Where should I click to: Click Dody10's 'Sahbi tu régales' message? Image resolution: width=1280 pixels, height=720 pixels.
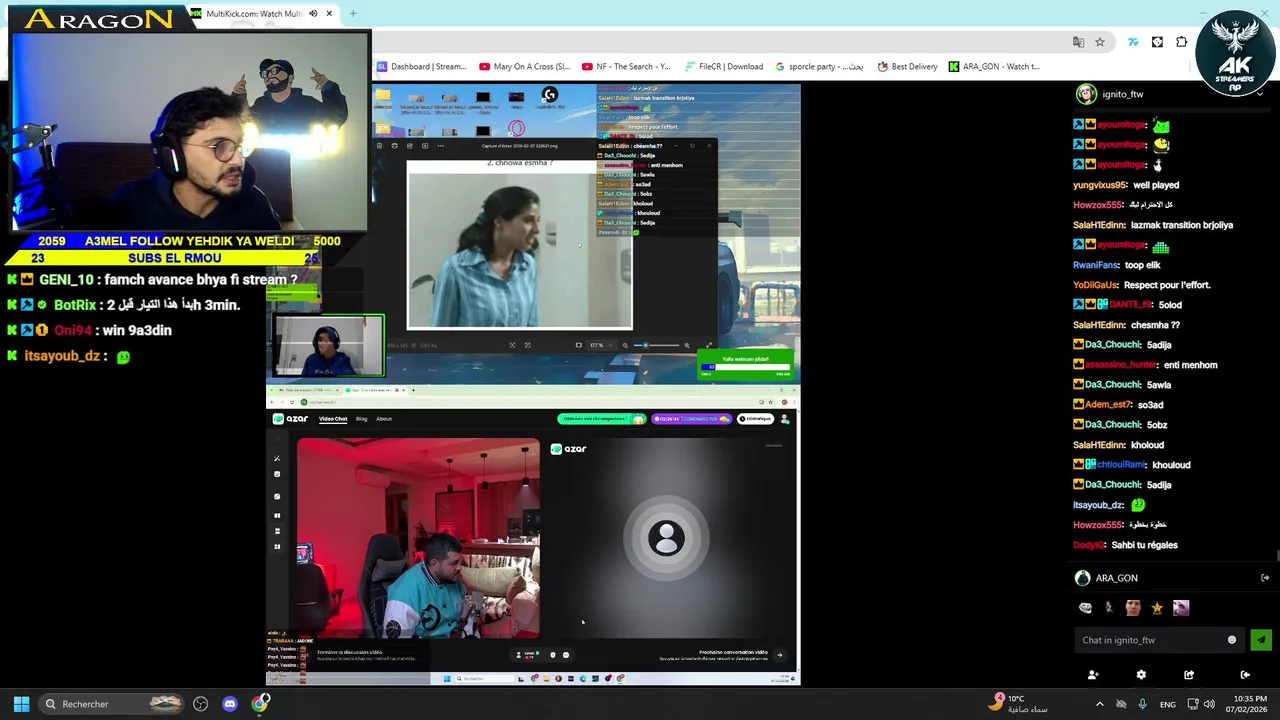pos(1144,545)
